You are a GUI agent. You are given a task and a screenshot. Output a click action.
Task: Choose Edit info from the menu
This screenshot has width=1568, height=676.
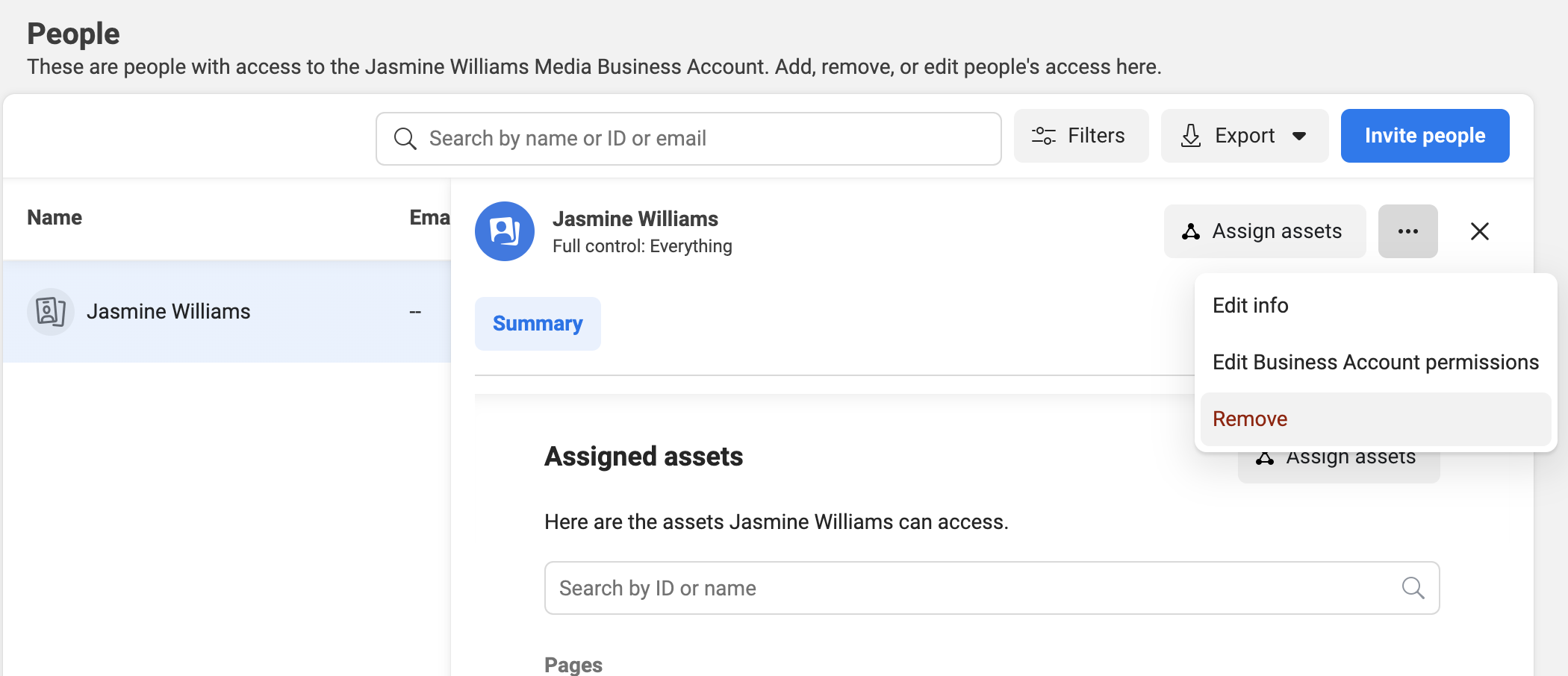point(1250,305)
